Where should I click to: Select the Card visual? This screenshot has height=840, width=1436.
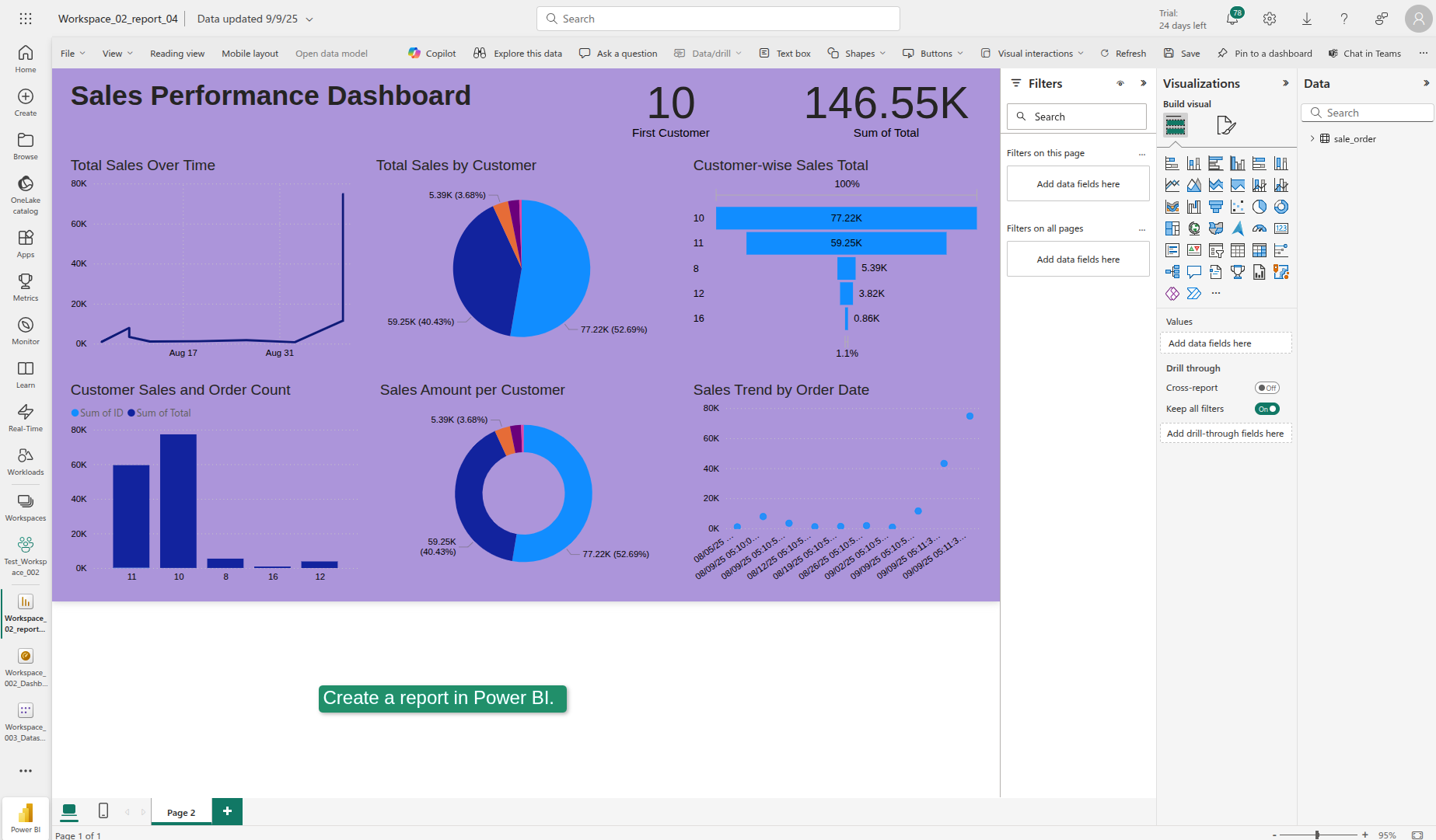click(1281, 228)
